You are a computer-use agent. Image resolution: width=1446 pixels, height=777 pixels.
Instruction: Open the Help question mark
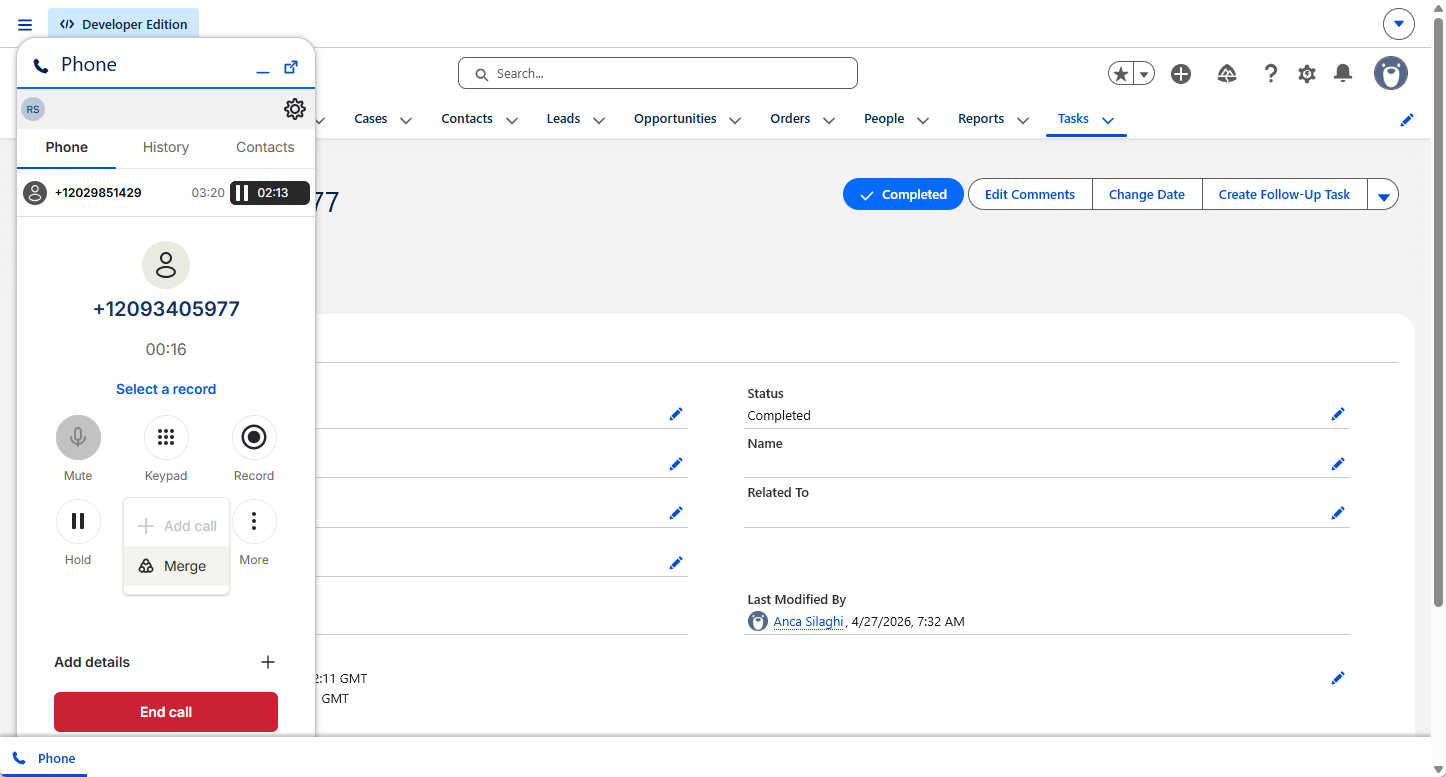pyautogui.click(x=1271, y=74)
